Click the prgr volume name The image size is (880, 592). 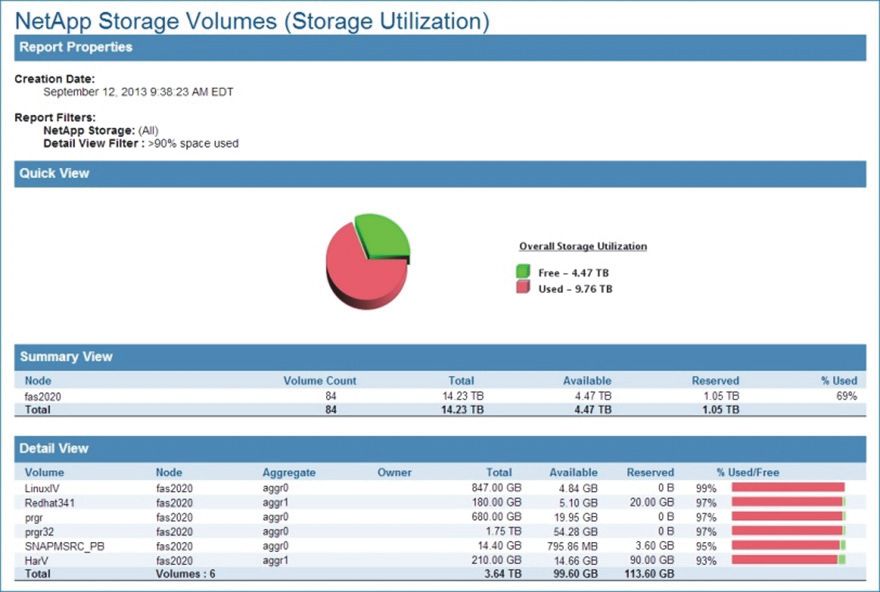click(x=34, y=517)
